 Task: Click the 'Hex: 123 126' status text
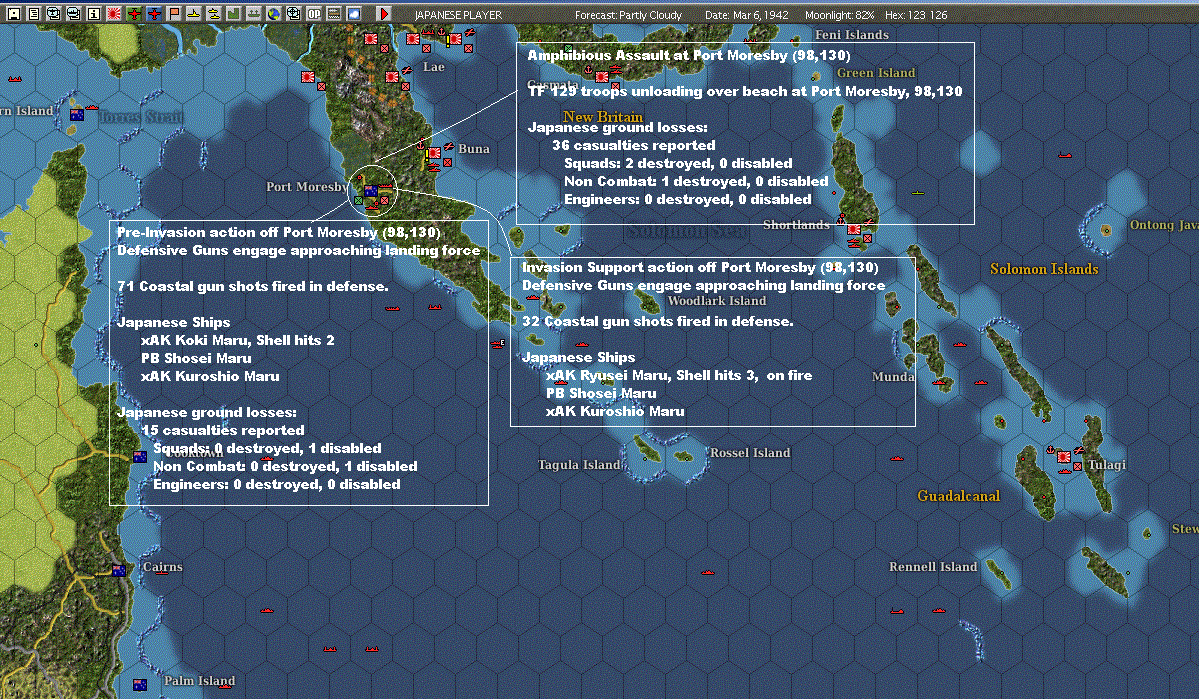click(x=916, y=15)
